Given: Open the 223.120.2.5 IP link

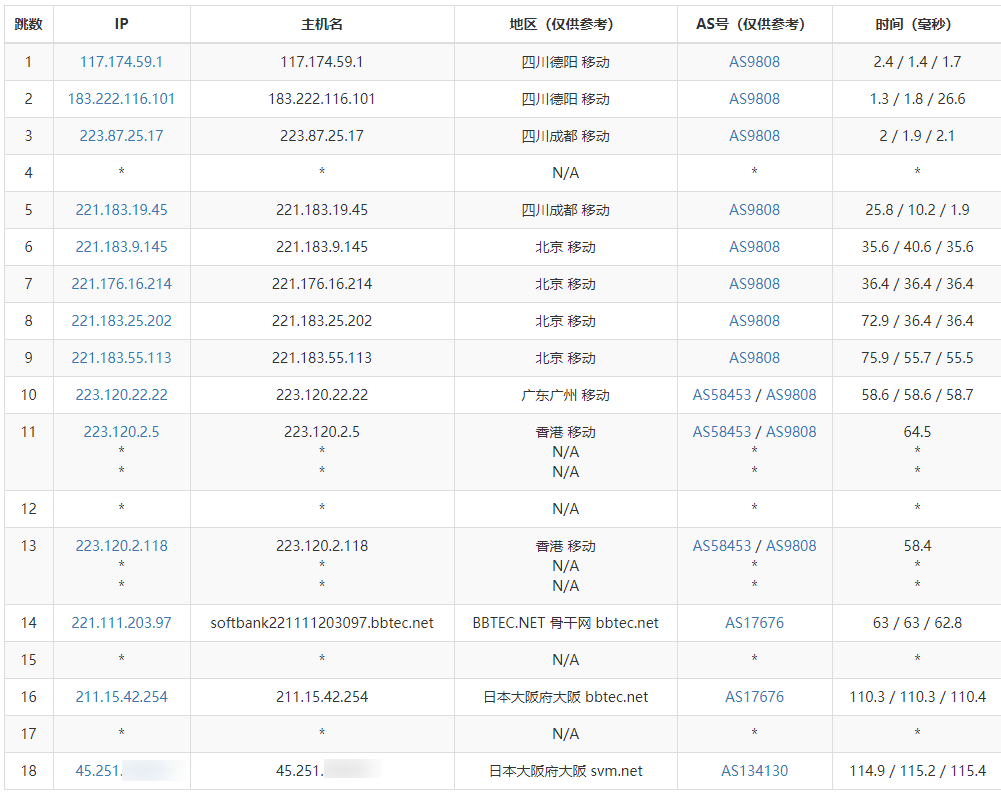Looking at the screenshot, I should [121, 432].
